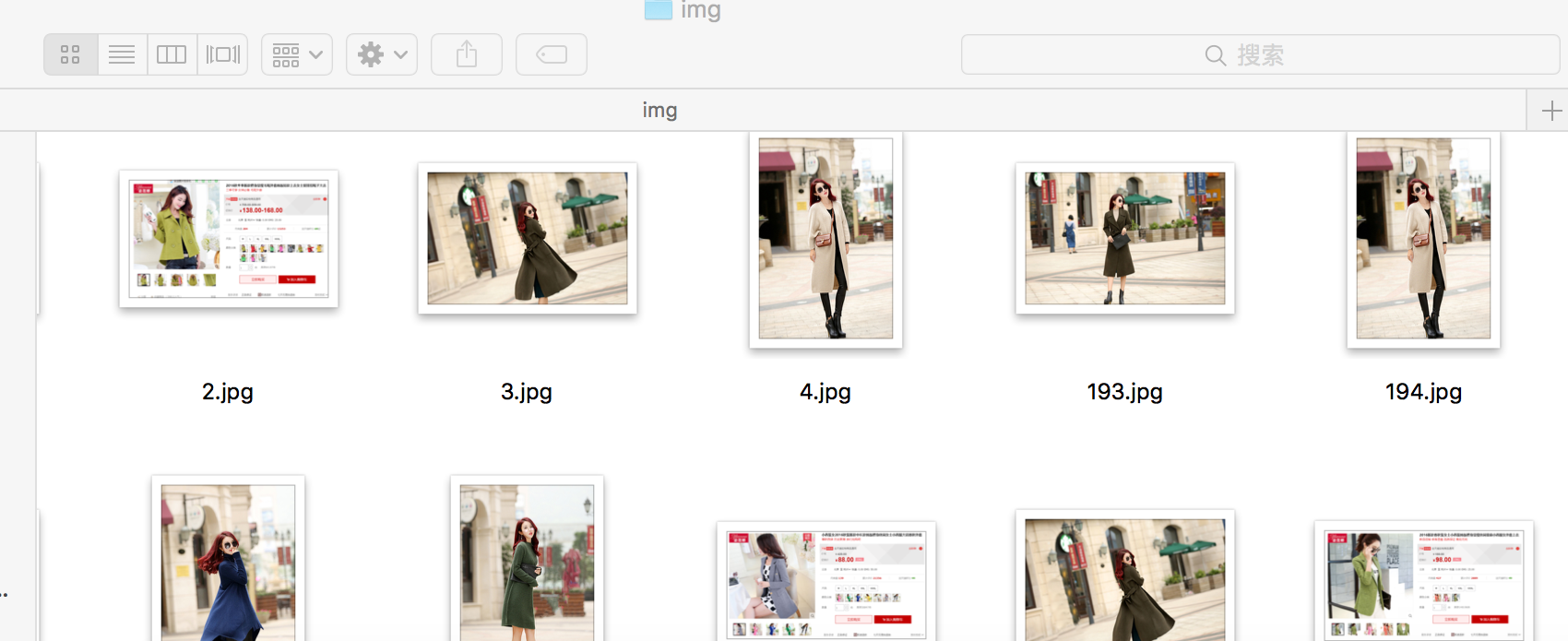Click the Share toolbar button
Image resolution: width=1568 pixels, height=641 pixels.
[x=467, y=54]
